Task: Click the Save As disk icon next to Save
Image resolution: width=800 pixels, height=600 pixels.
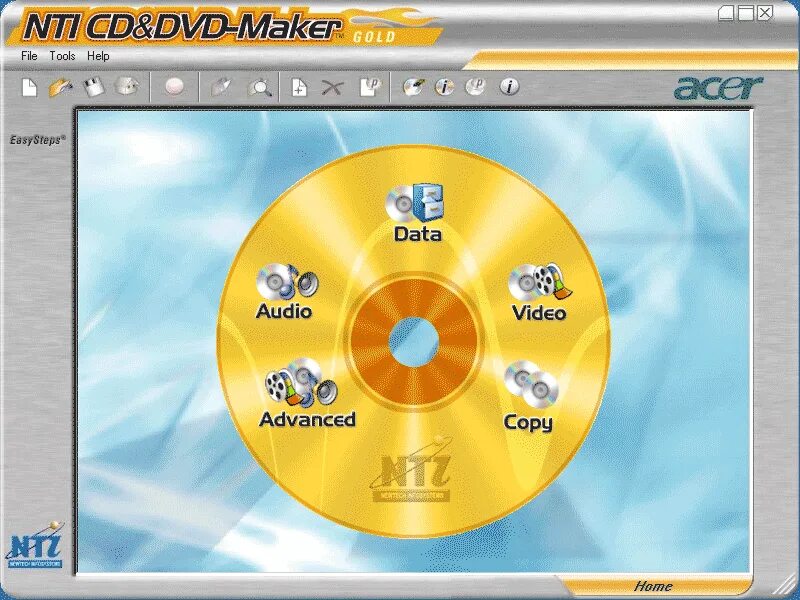Action: [x=126, y=87]
